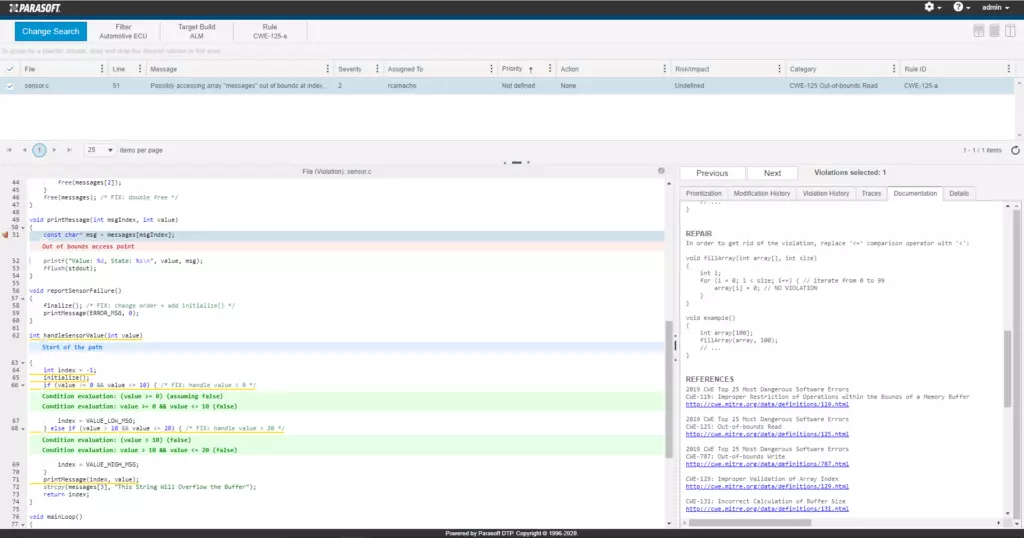1024x538 pixels.
Task: Click the Next violation button
Action: pos(772,173)
